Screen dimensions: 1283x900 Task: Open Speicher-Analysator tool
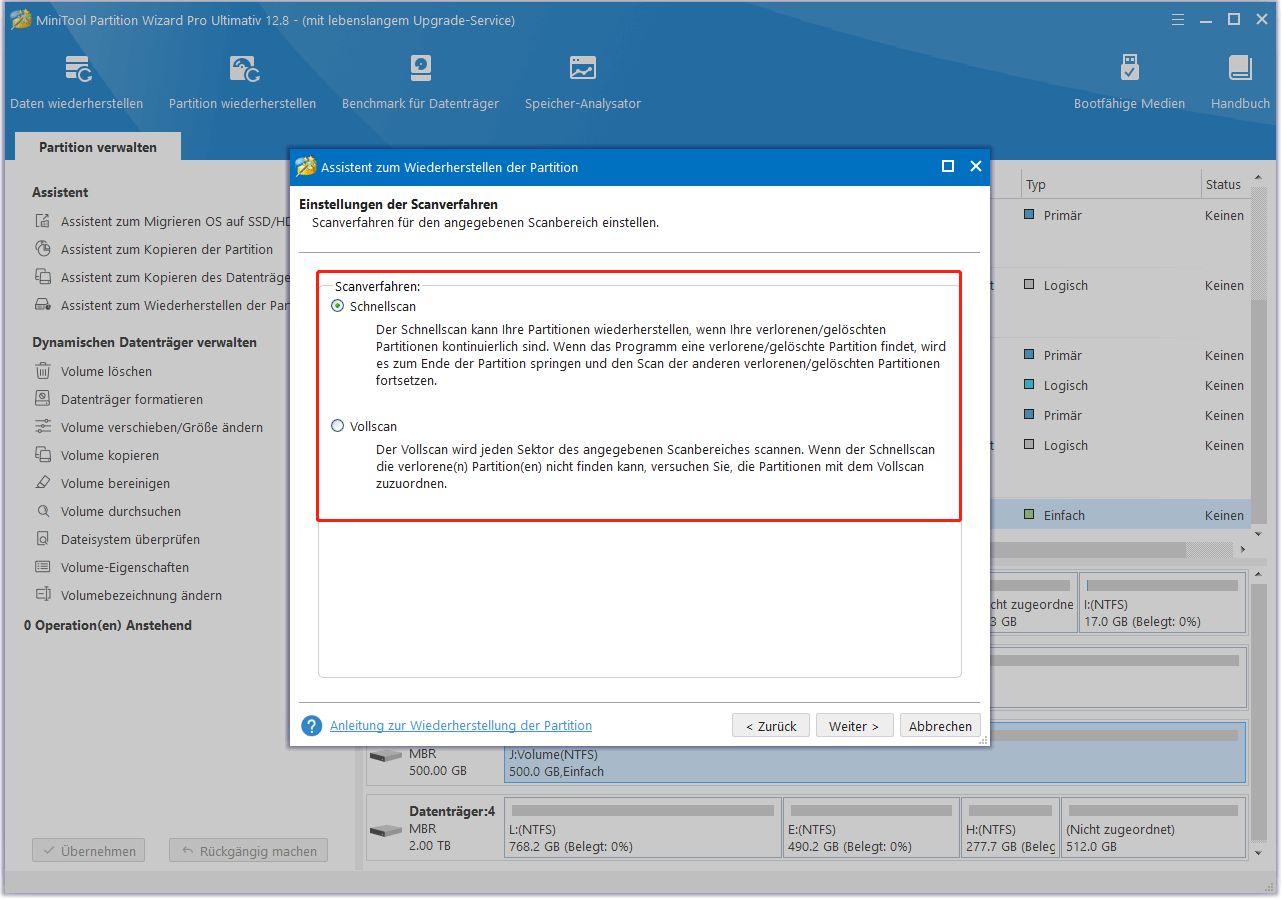point(583,82)
